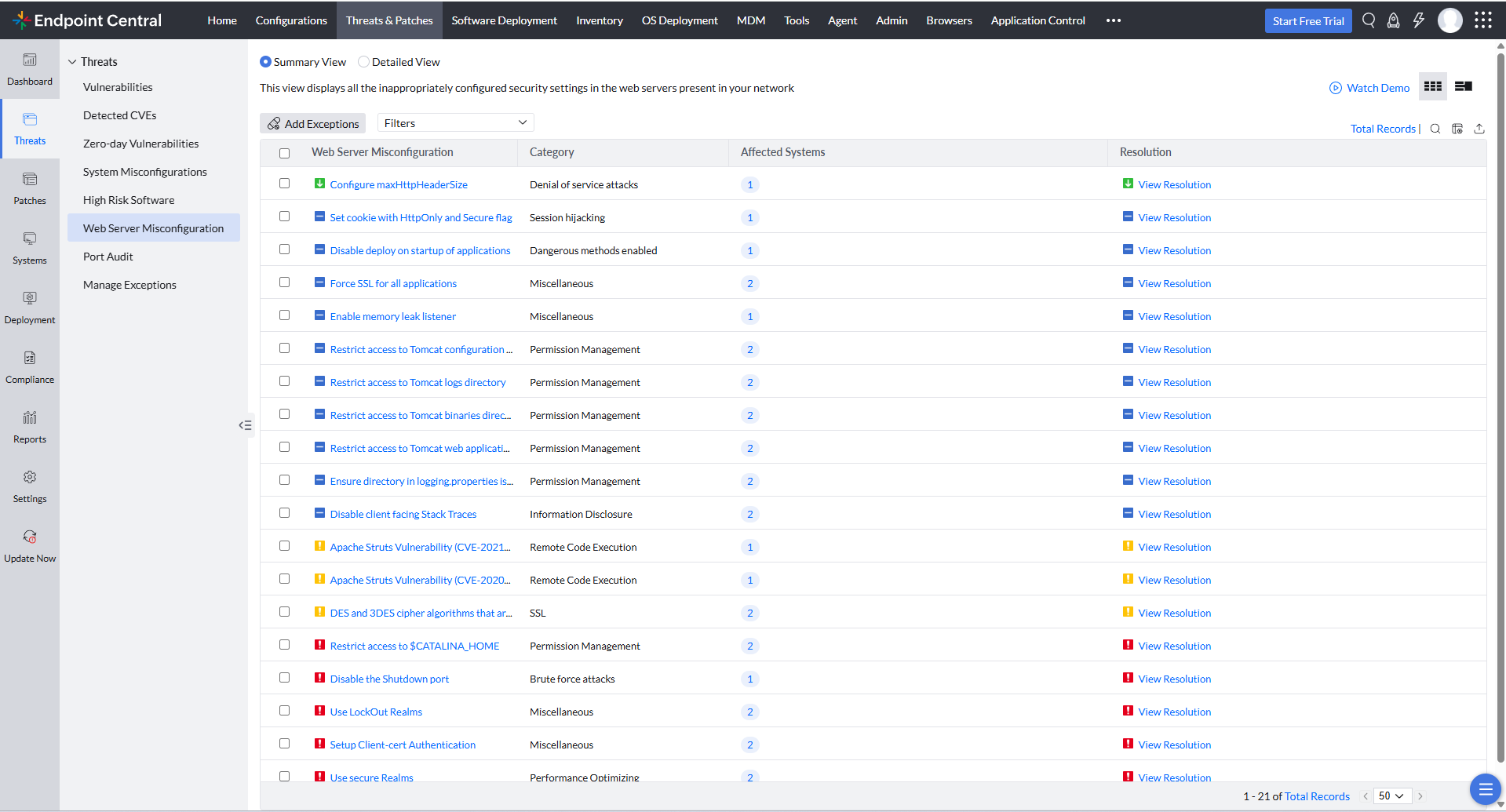Viewport: 1506px width, 812px height.
Task: Select the Detailed View radio button
Action: (x=363, y=62)
